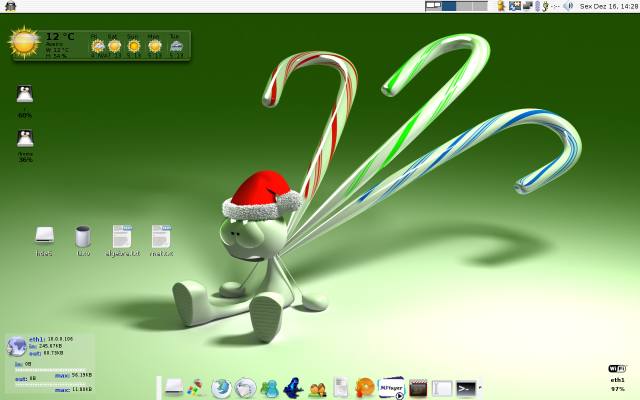The image size is (640, 400).
Task: Select the Mon forecast icon
Action: tap(154, 46)
